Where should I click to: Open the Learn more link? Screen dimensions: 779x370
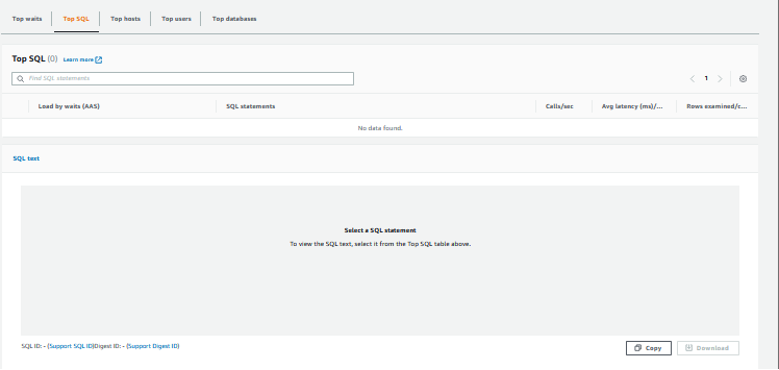(x=78, y=60)
